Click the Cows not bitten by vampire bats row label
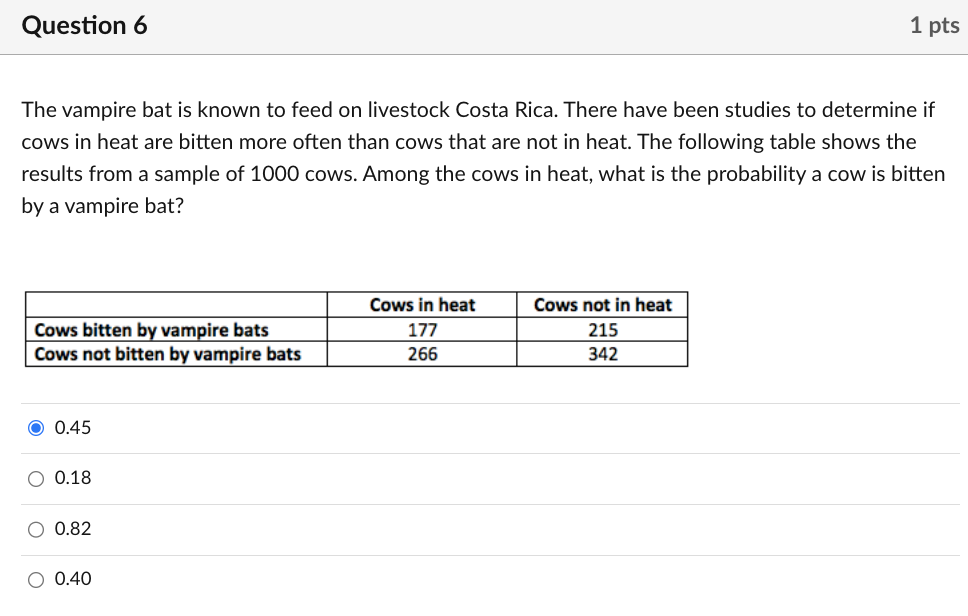Screen dimensions: 968x616 click(x=177, y=354)
